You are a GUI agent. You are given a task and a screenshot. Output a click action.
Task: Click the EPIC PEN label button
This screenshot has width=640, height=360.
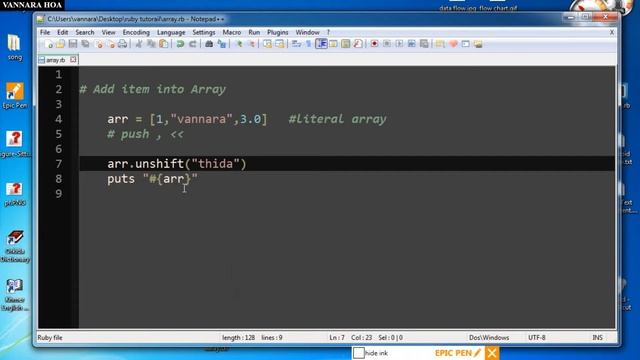(x=458, y=353)
